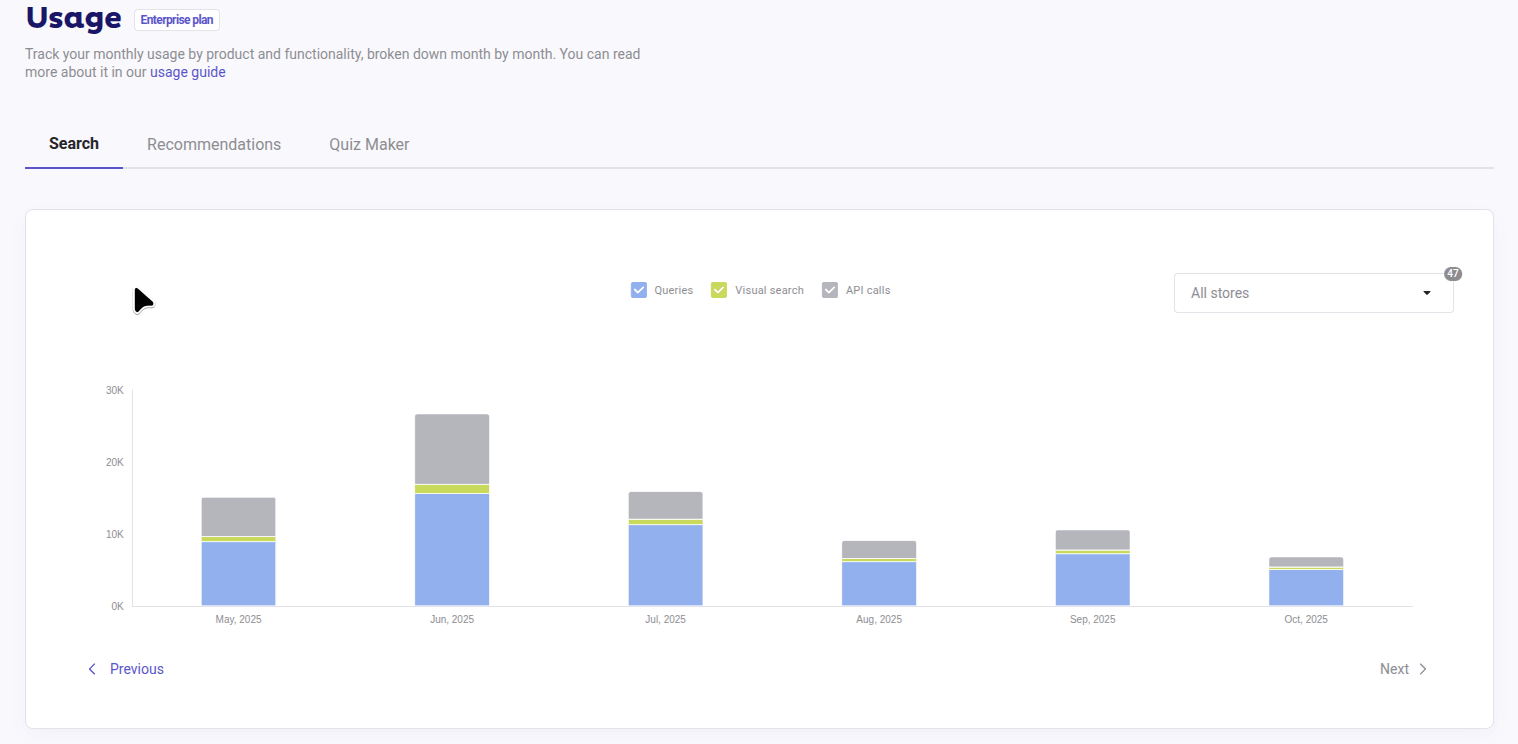Click the Enterprise plan badge
Image resolution: width=1518 pixels, height=744 pixels.
tap(177, 20)
